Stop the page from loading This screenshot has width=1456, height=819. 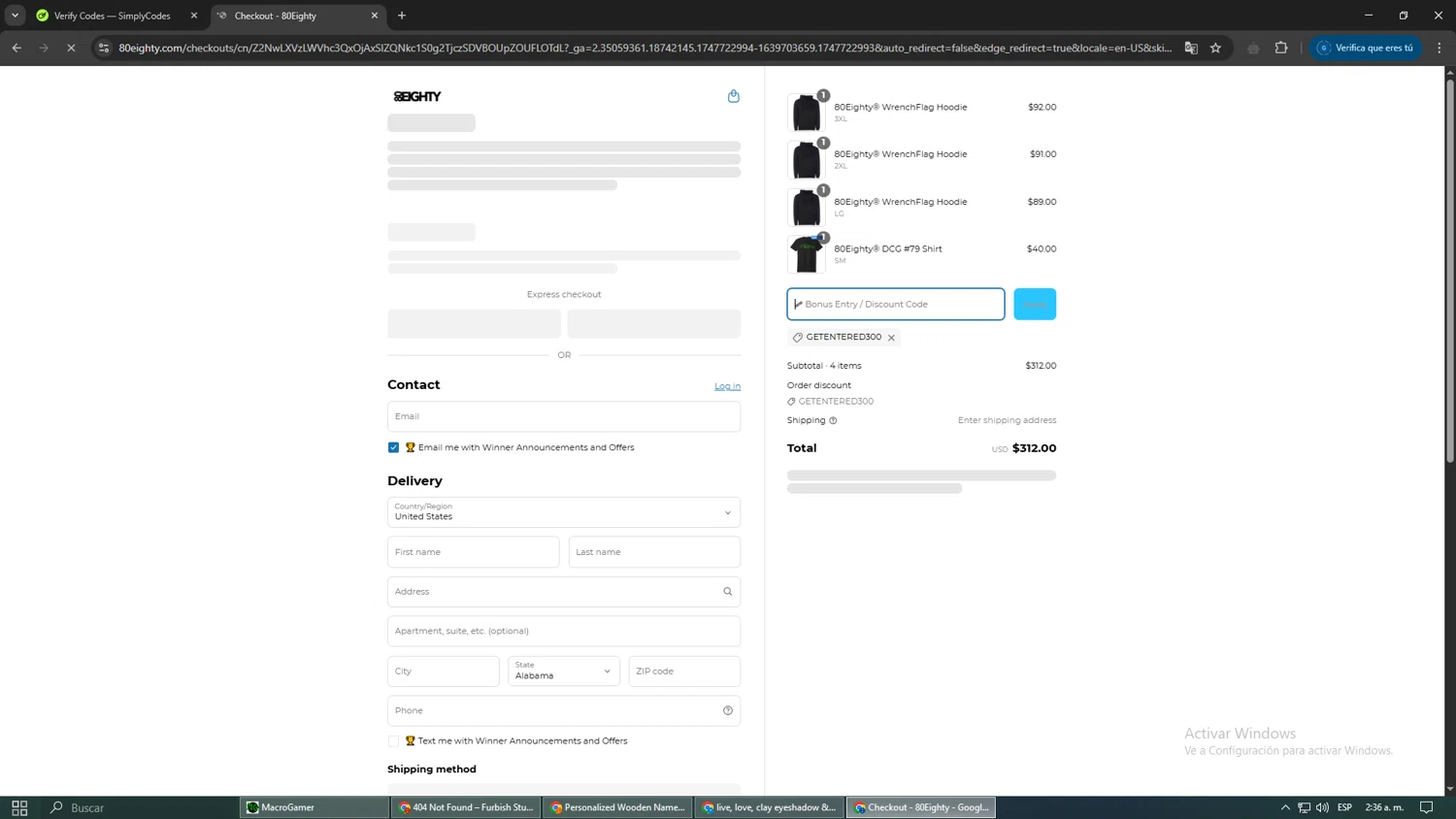pos(71,48)
